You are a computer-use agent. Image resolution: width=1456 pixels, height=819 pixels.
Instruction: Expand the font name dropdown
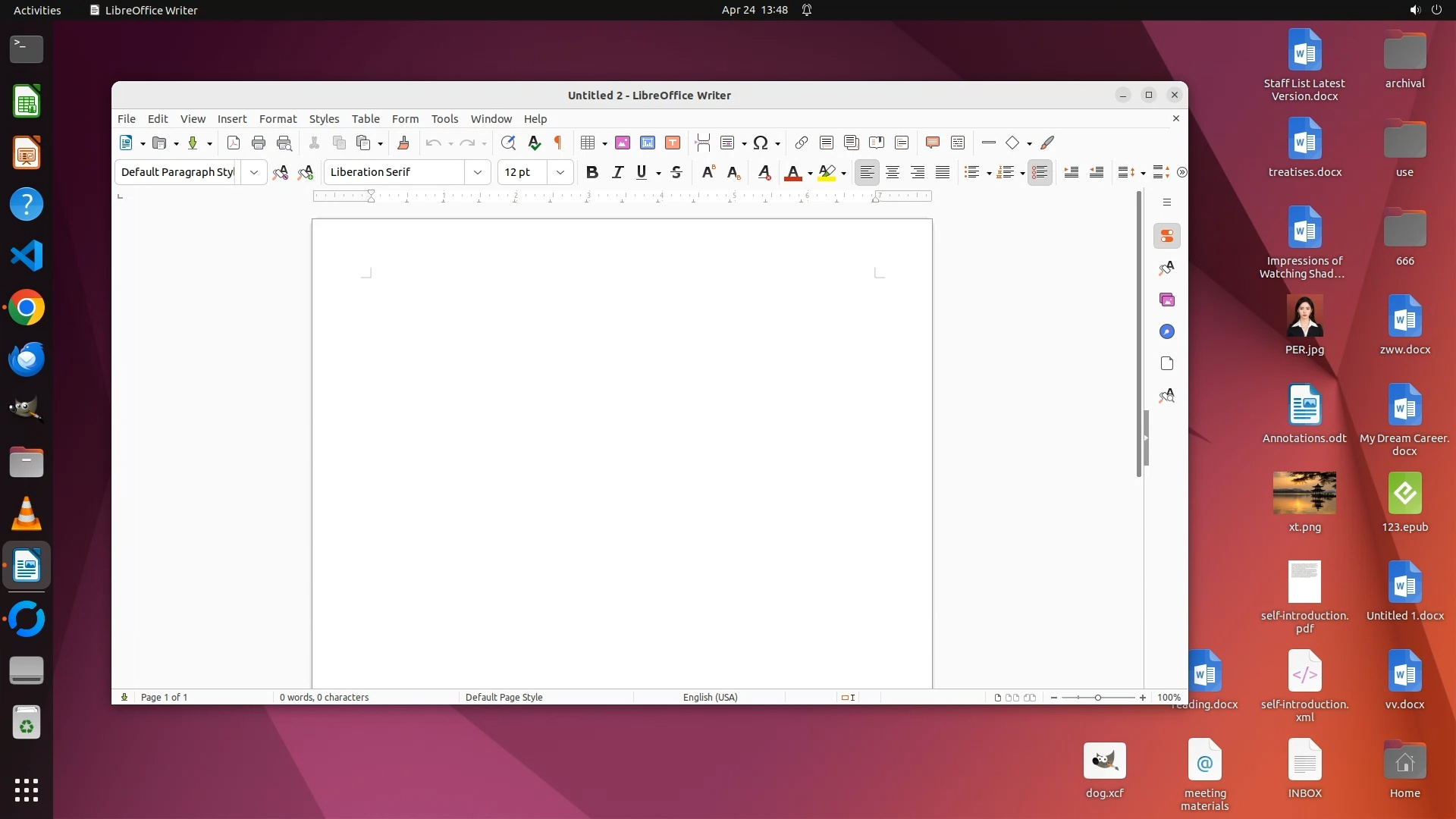(x=478, y=172)
